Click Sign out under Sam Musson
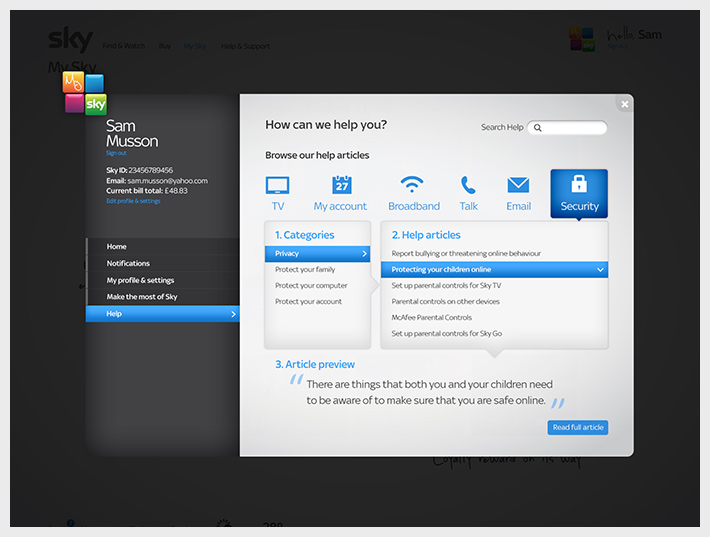Viewport: 710px width, 537px height. (x=116, y=153)
